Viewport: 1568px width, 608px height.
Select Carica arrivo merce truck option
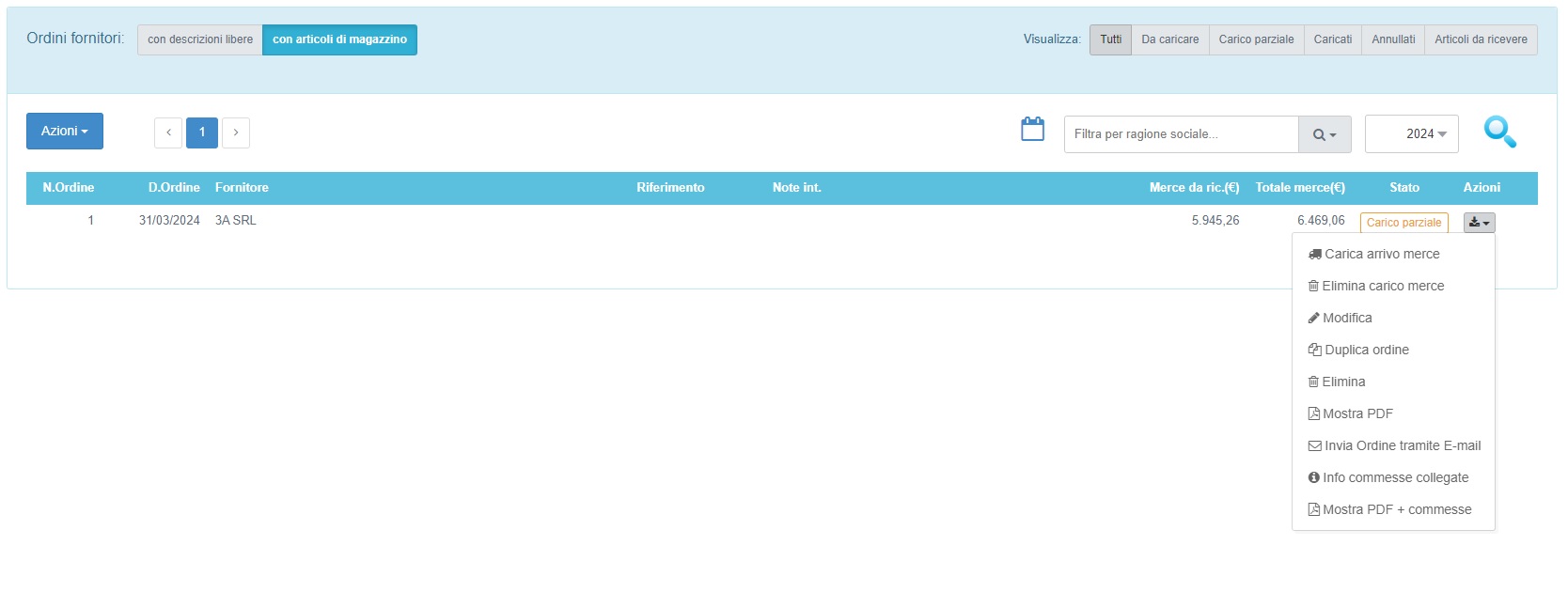(x=1381, y=254)
